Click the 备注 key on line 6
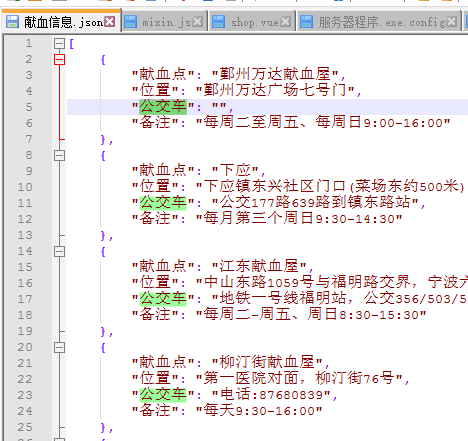The image size is (468, 441). coord(155,122)
